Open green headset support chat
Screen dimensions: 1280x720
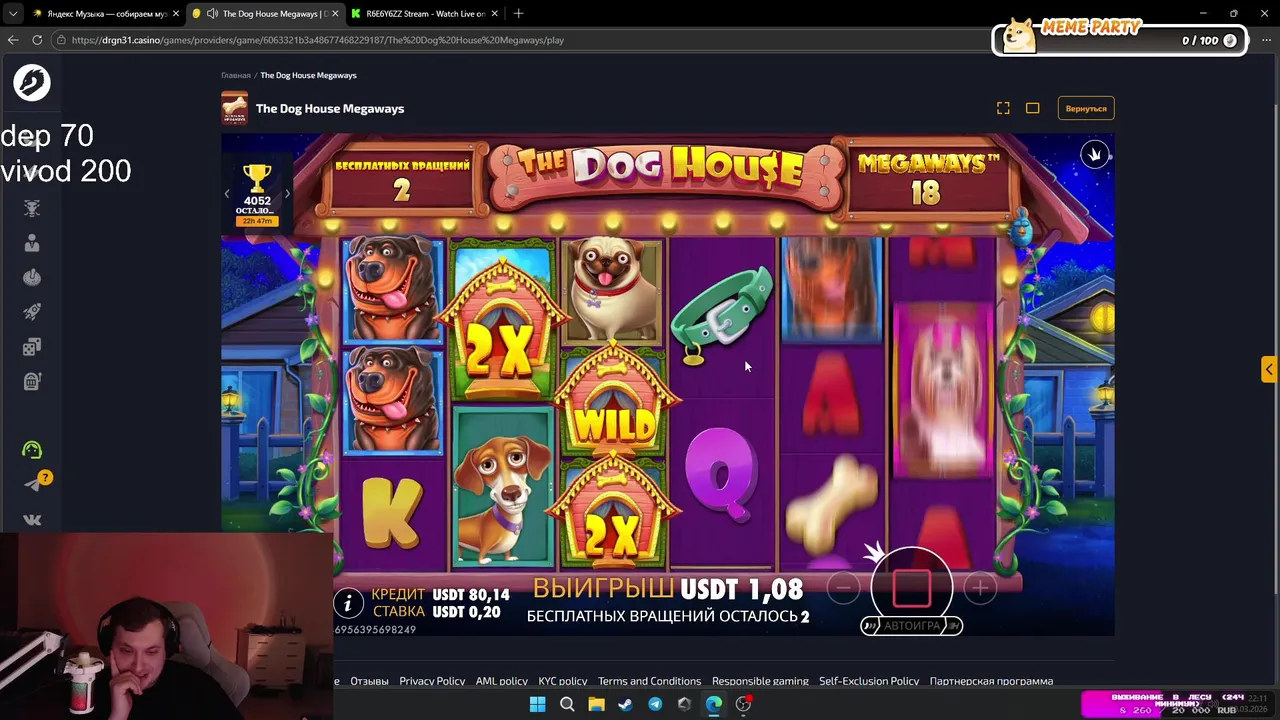pos(32,450)
